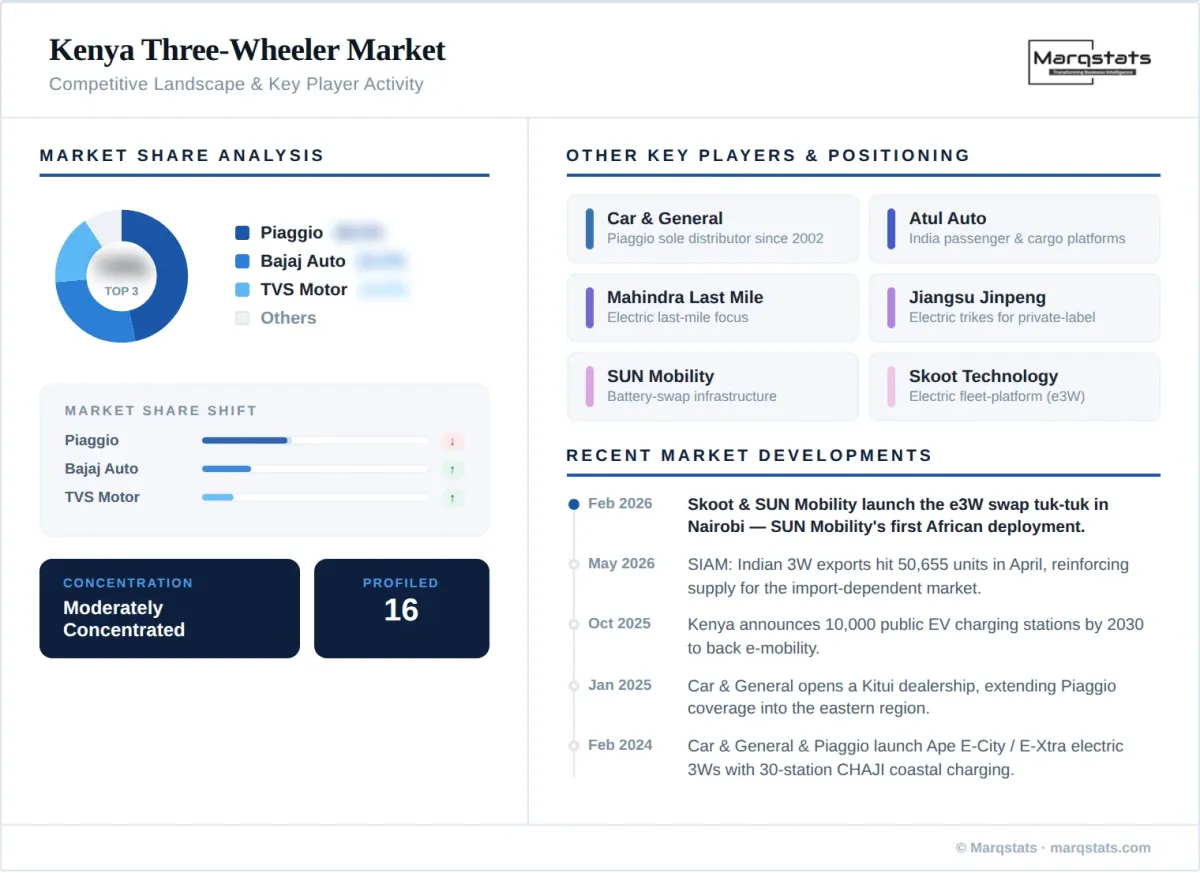Open the Jiangsu Jinpeng card
Image resolution: width=1200 pixels, height=873 pixels.
point(1014,307)
